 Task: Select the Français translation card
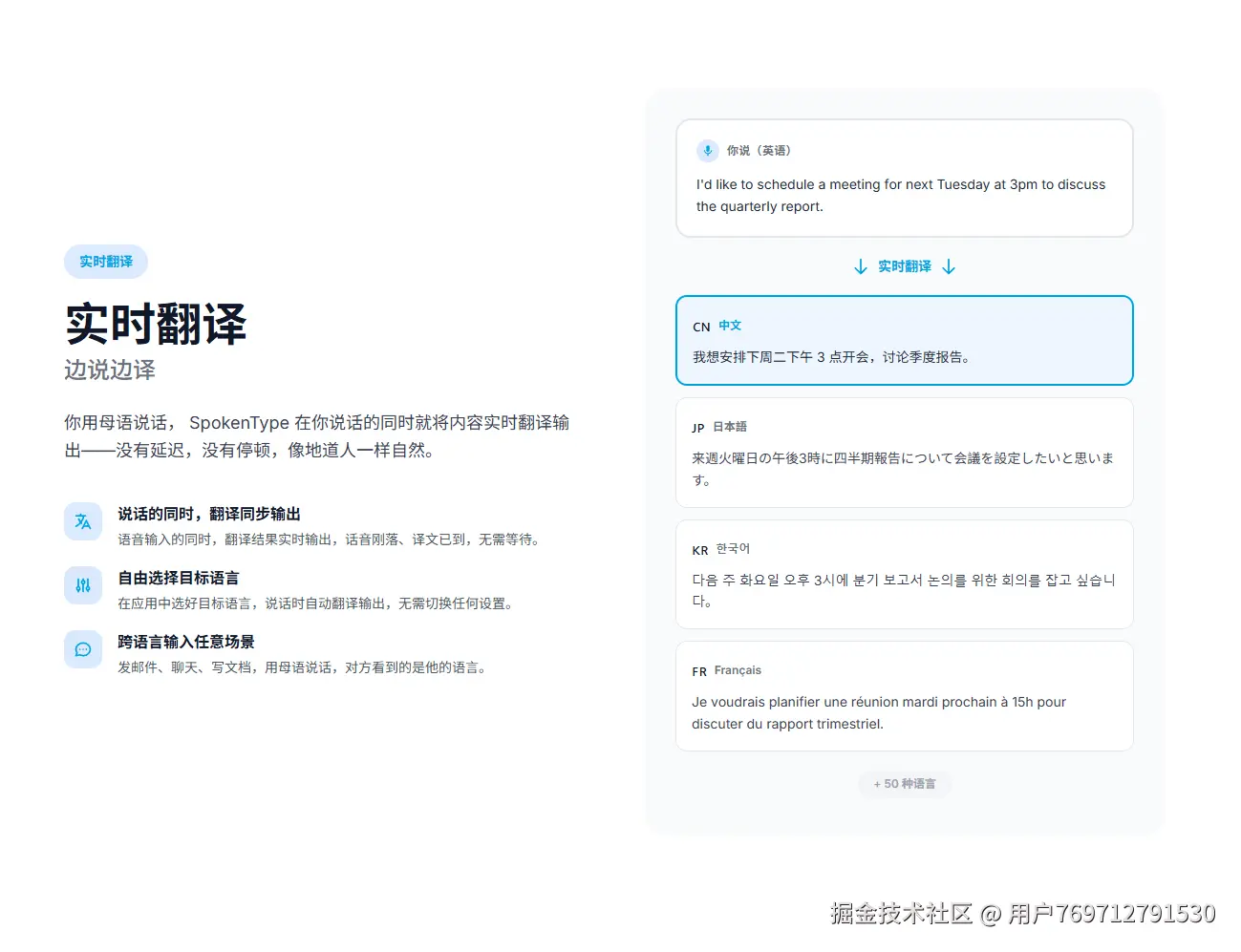(905, 696)
